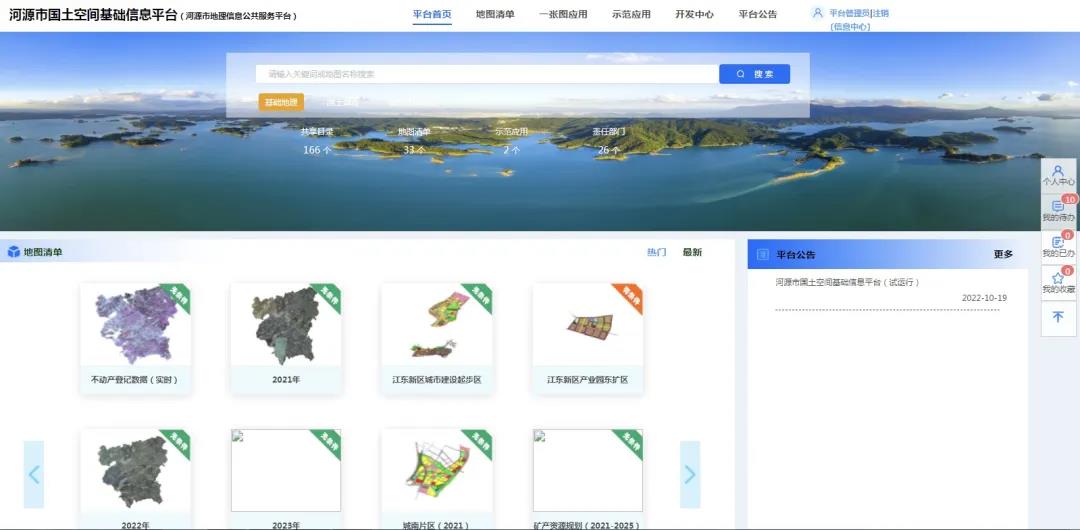Open the 江东新区产业园东扩区 map thumbnail
The height and width of the screenshot is (530, 1080).
click(x=588, y=325)
